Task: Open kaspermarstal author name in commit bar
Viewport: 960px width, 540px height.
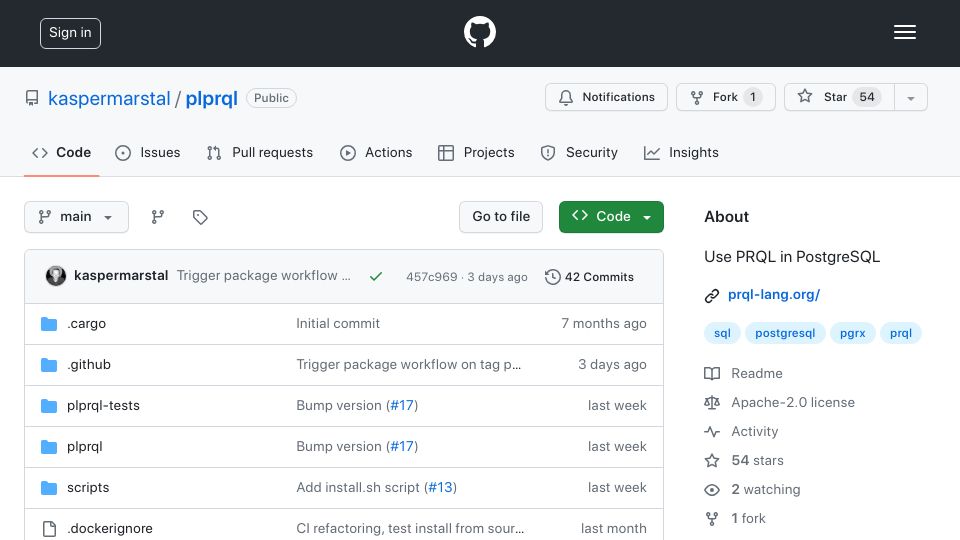Action: point(121,276)
